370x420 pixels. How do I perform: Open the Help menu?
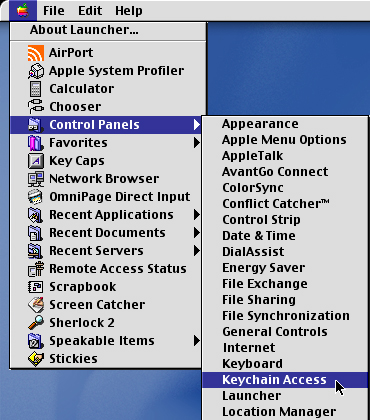click(x=129, y=11)
